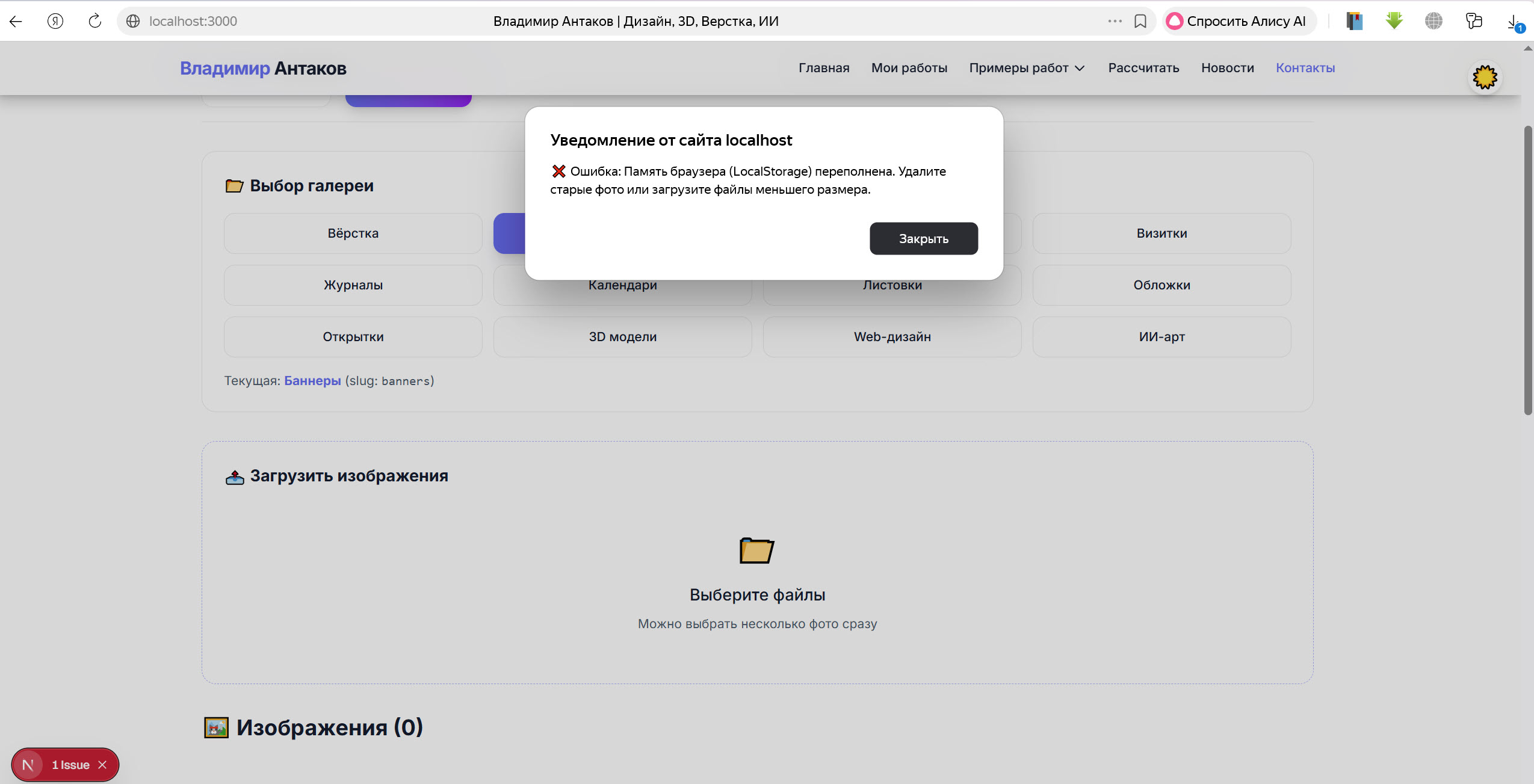
Task: Reload the page with refresh icon
Action: pos(95,22)
